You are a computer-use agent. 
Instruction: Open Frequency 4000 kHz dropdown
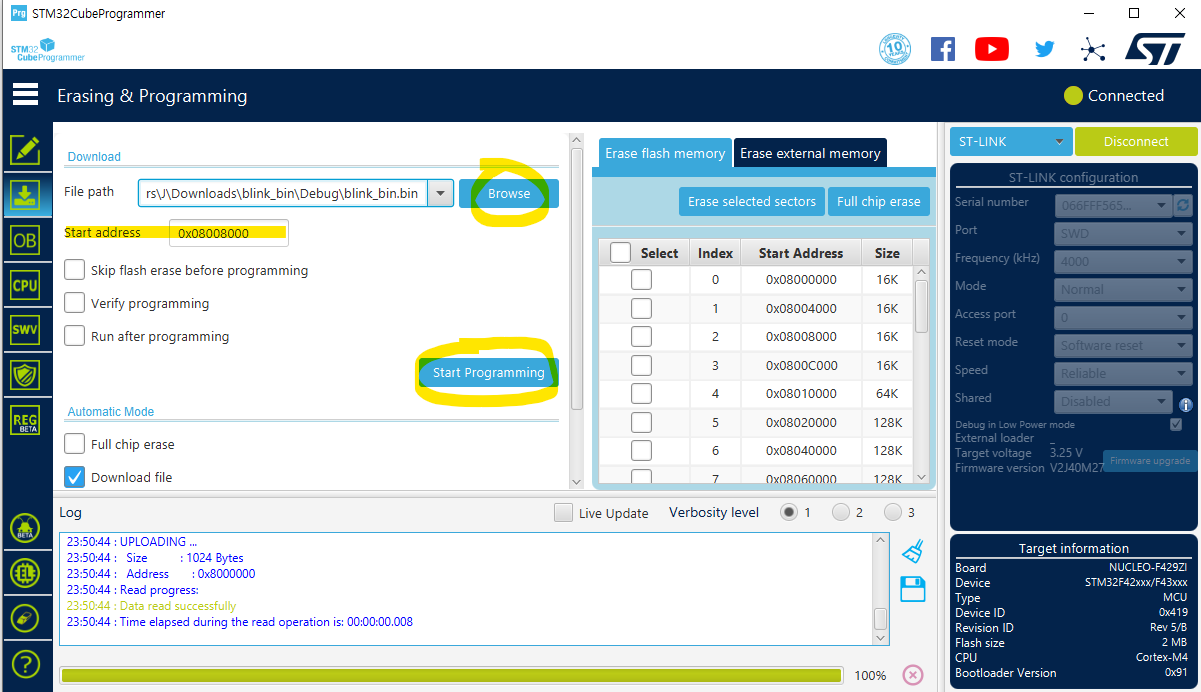coord(1125,261)
